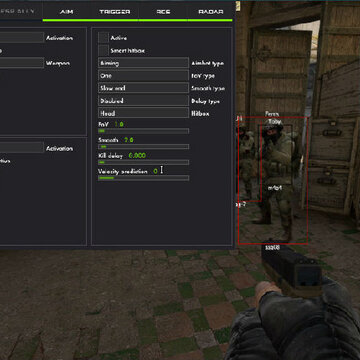Screen dimensions: 360x360
Task: Open the TRIGGER tab
Action: 115,12
